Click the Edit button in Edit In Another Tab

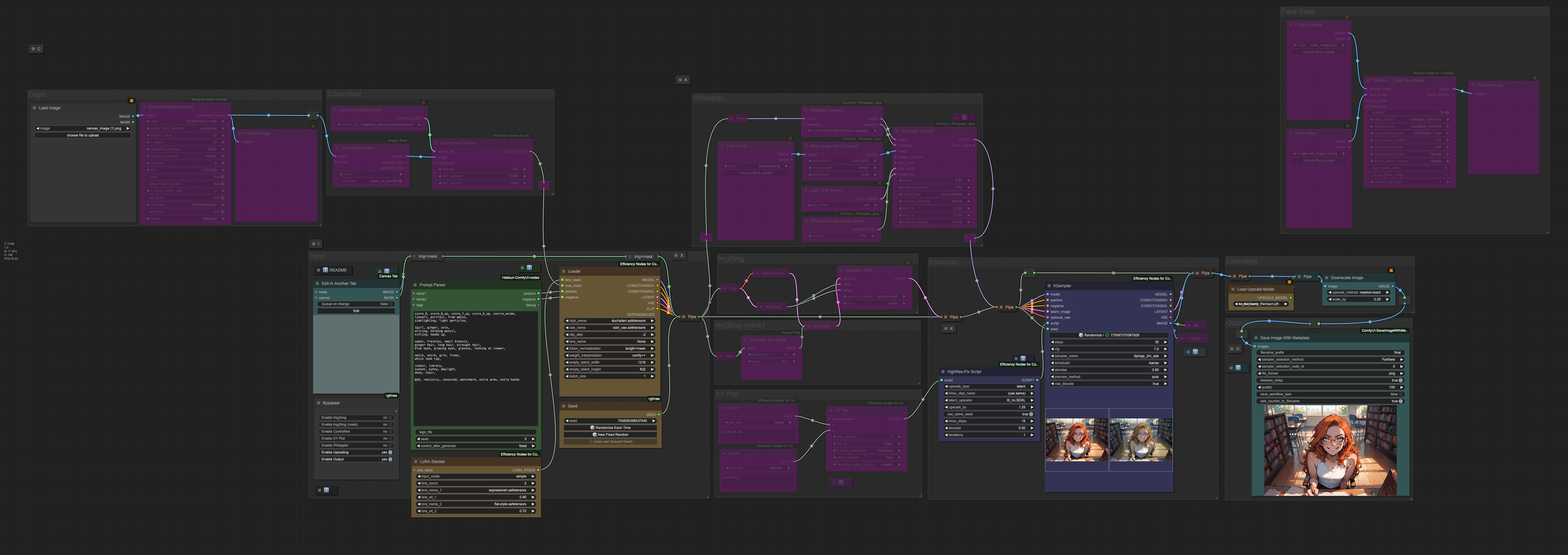pos(356,311)
